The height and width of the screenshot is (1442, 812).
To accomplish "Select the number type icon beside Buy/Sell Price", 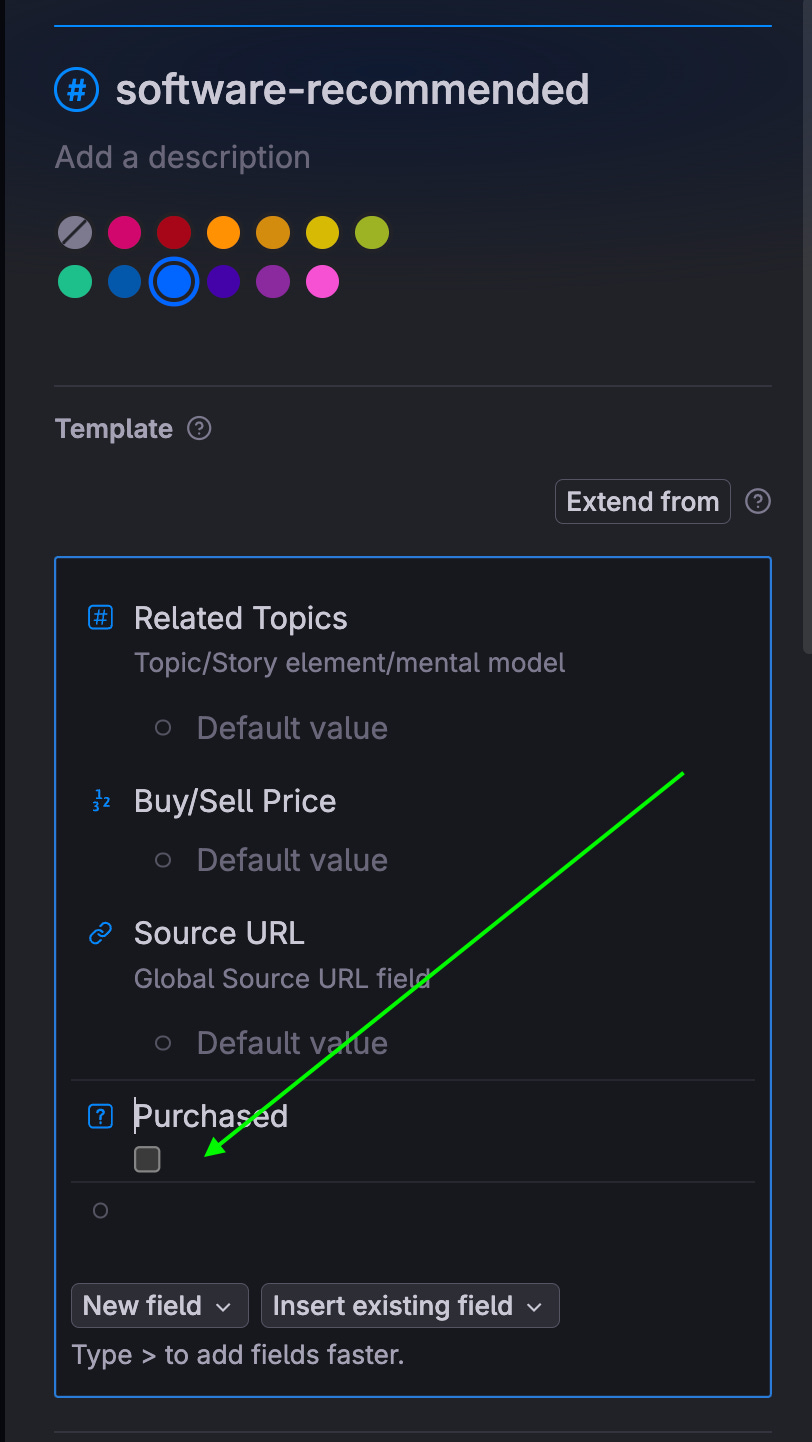I will [x=100, y=800].
